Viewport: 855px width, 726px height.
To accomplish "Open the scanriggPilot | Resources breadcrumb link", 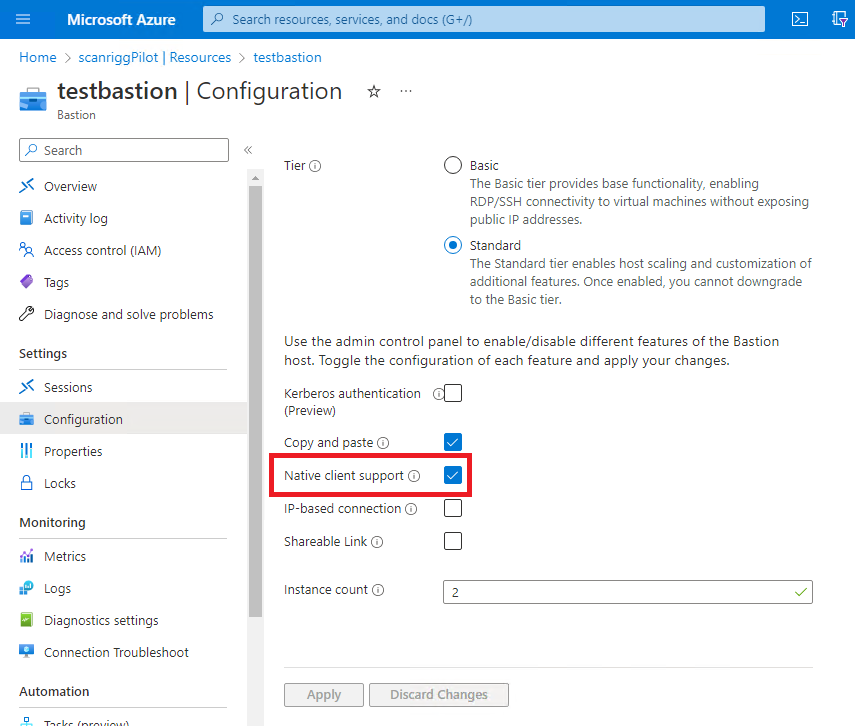I will coord(155,57).
